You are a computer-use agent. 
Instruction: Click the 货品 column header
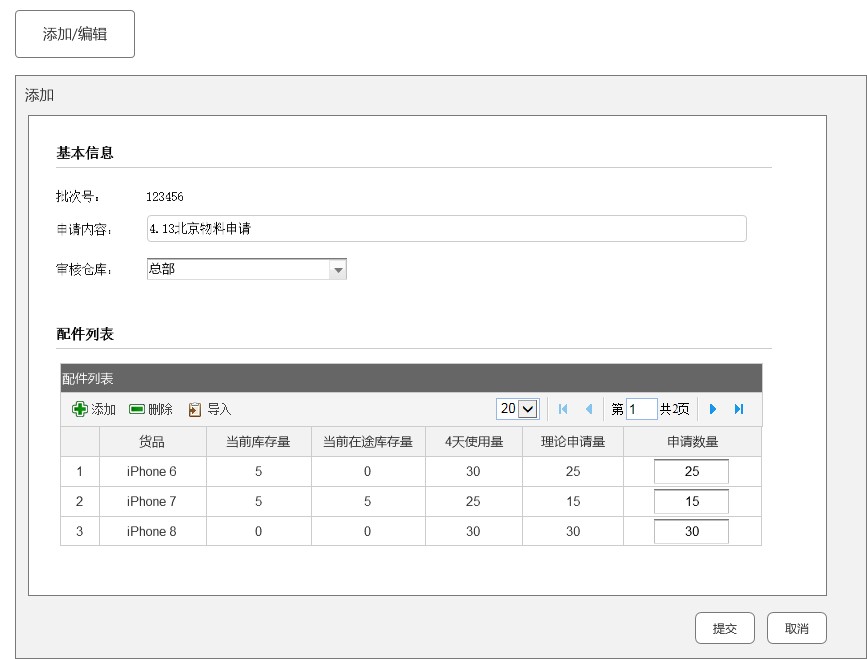152,442
